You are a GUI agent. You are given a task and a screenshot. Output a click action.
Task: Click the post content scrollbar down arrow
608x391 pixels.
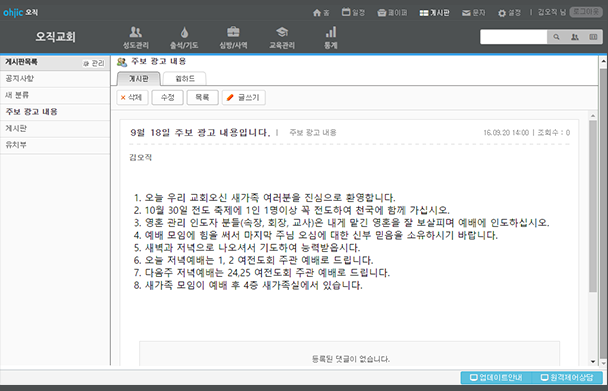[x=593, y=362]
